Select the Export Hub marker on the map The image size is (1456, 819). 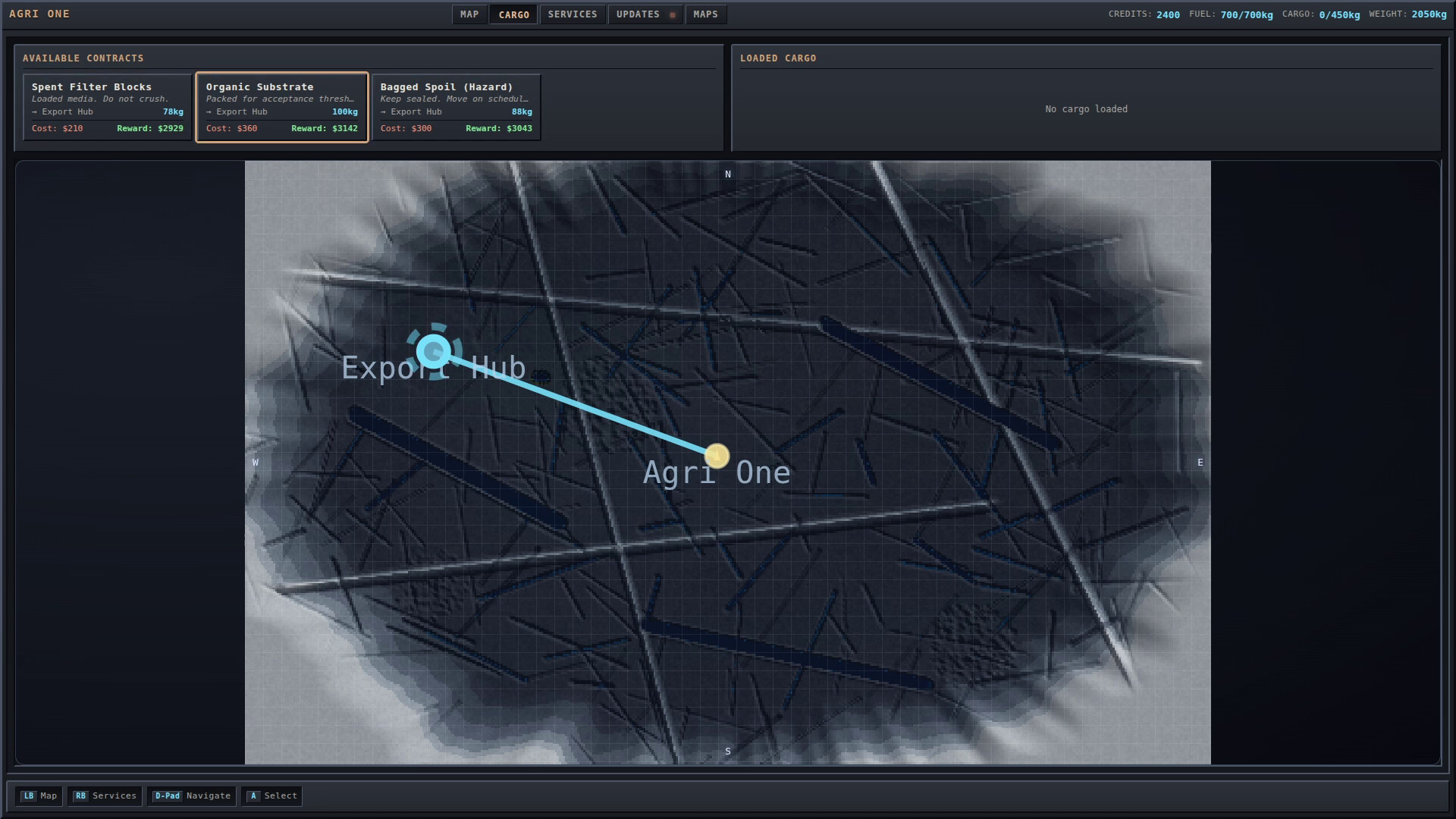point(434,350)
